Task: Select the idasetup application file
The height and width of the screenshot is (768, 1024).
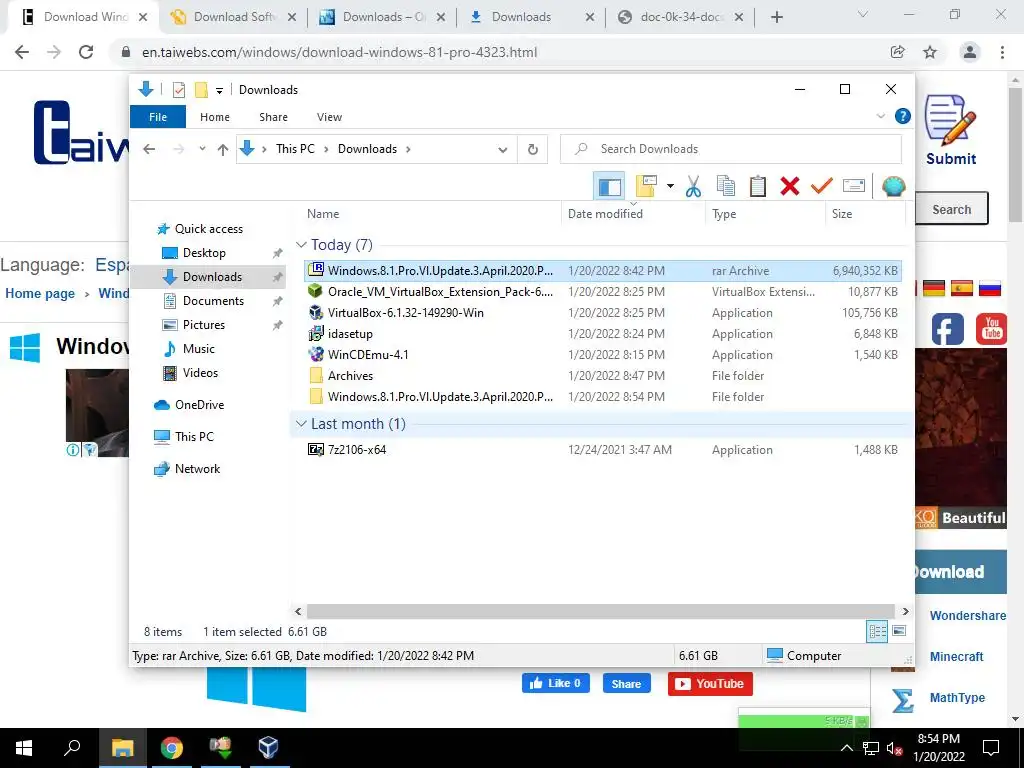Action: click(x=603, y=334)
